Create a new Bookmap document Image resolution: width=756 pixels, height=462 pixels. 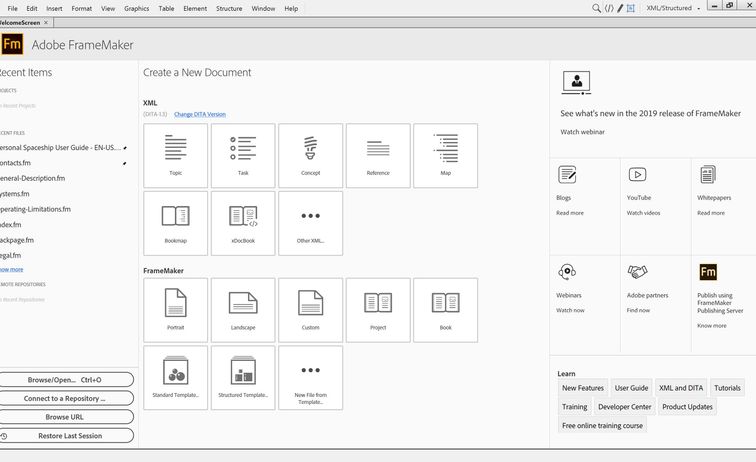click(x=176, y=223)
